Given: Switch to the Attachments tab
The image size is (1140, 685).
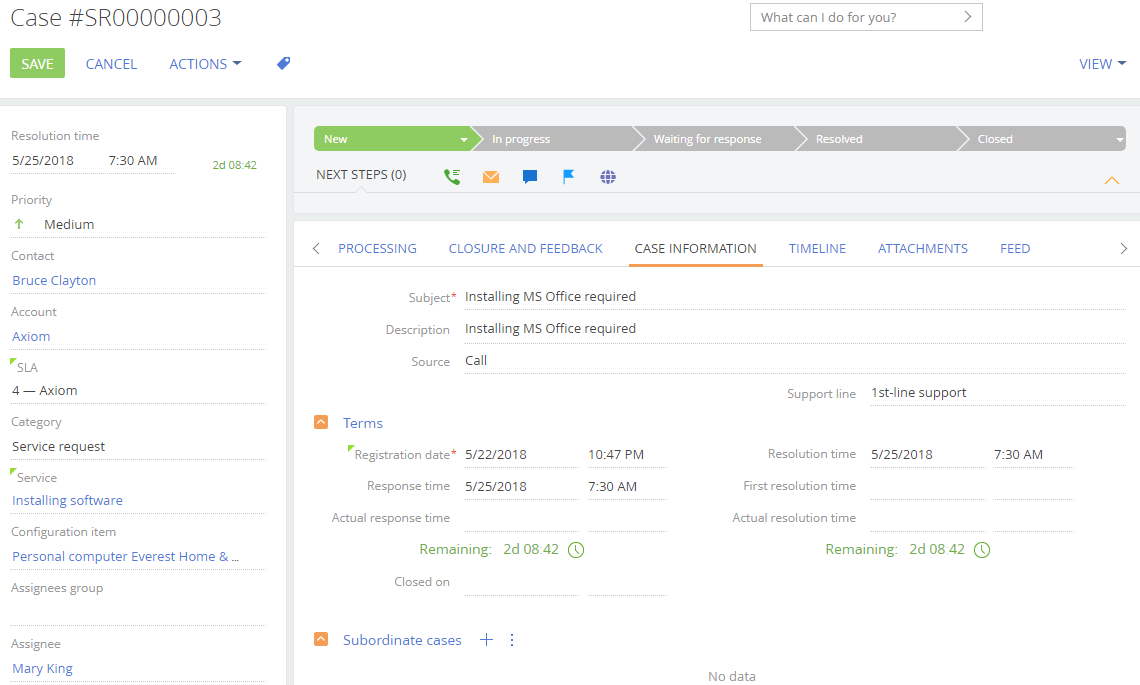Looking at the screenshot, I should 922,248.
